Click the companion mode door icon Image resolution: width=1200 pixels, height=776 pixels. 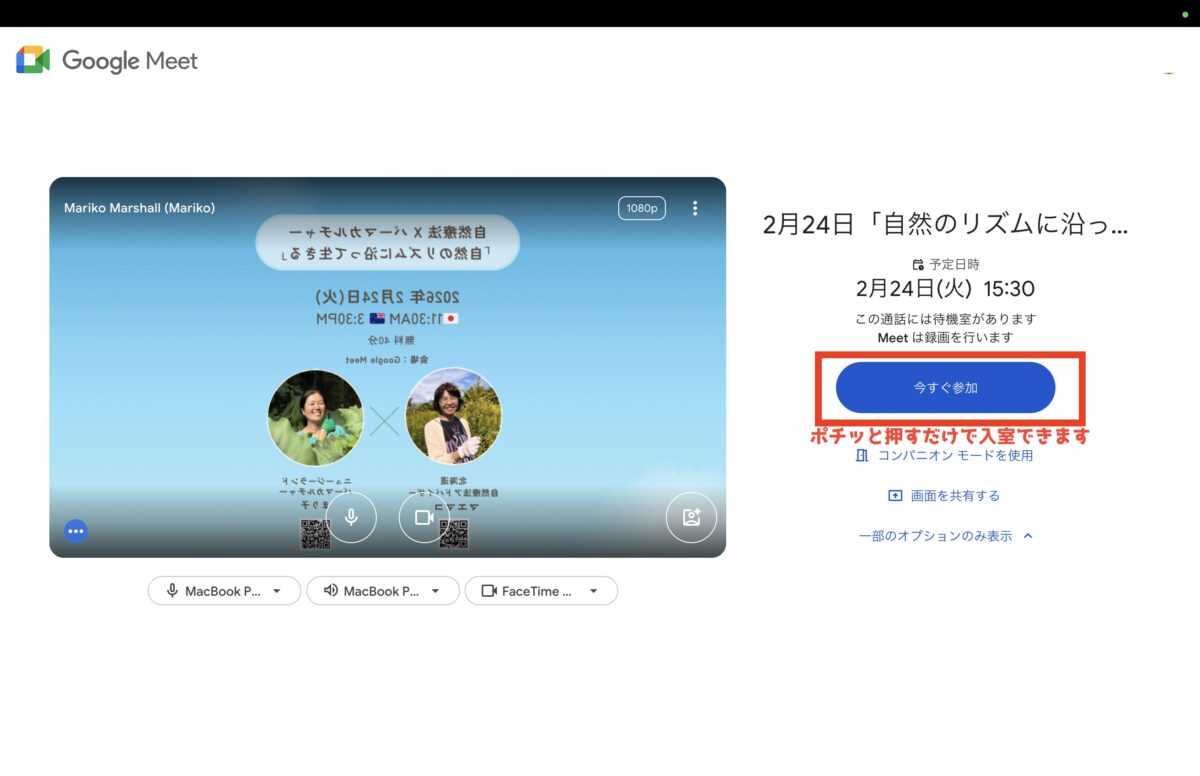(862, 455)
